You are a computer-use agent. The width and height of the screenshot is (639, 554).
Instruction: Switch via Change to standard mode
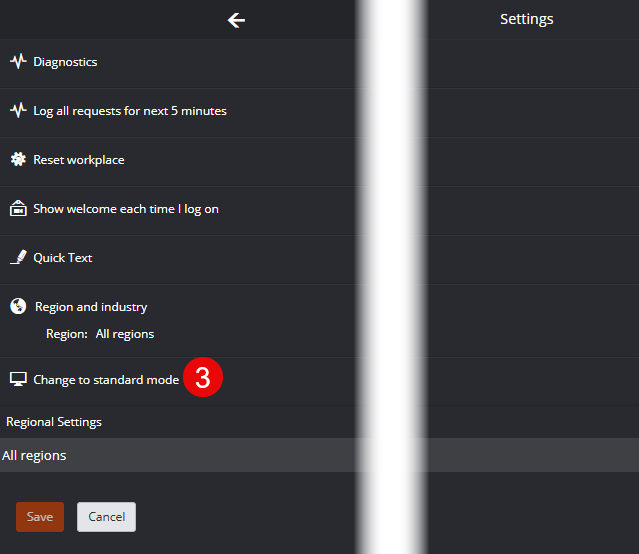(106, 380)
